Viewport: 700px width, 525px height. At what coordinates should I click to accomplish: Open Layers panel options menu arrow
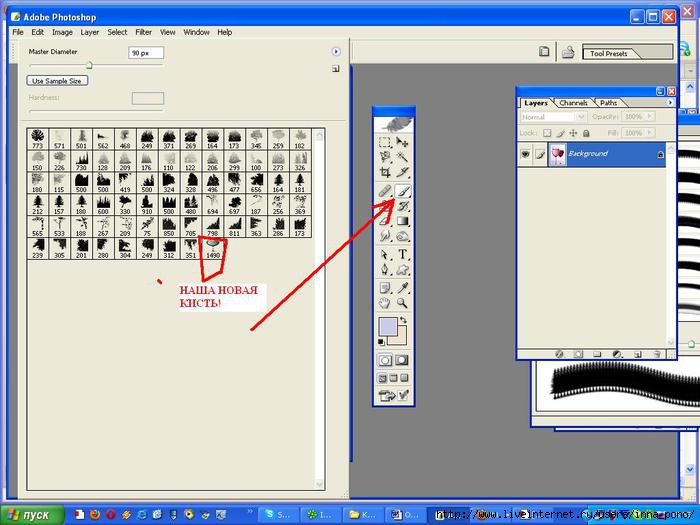coord(670,103)
